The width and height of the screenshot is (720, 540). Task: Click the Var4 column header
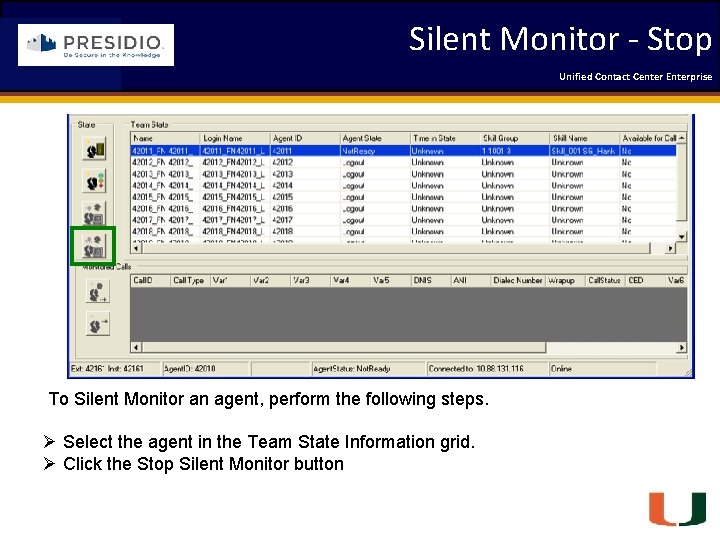tap(351, 281)
